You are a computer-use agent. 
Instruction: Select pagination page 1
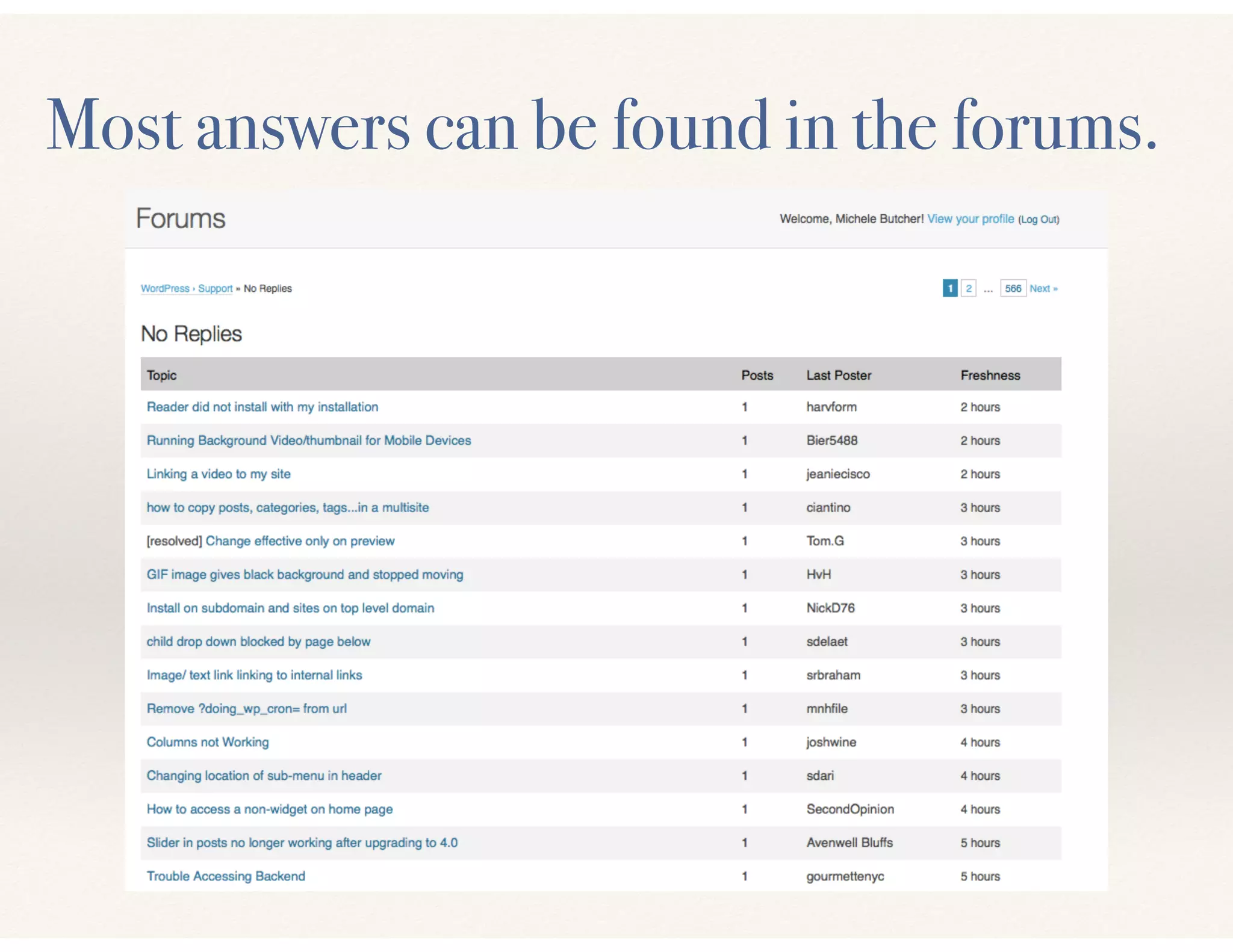point(950,288)
